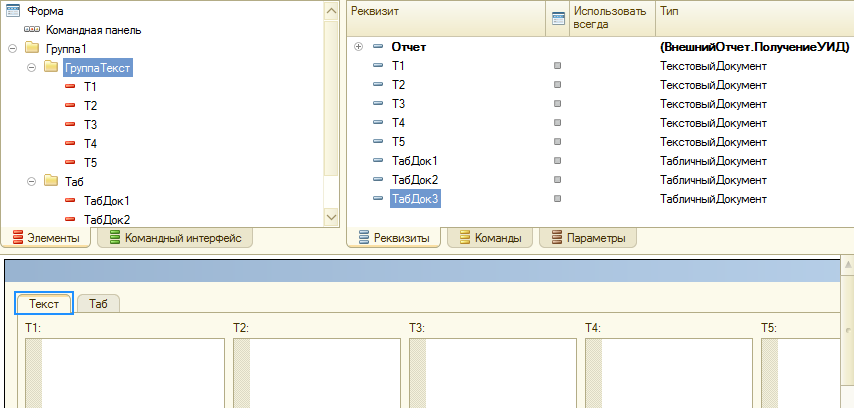Select the Текст page tab in form preview
The image size is (854, 408).
click(44, 303)
